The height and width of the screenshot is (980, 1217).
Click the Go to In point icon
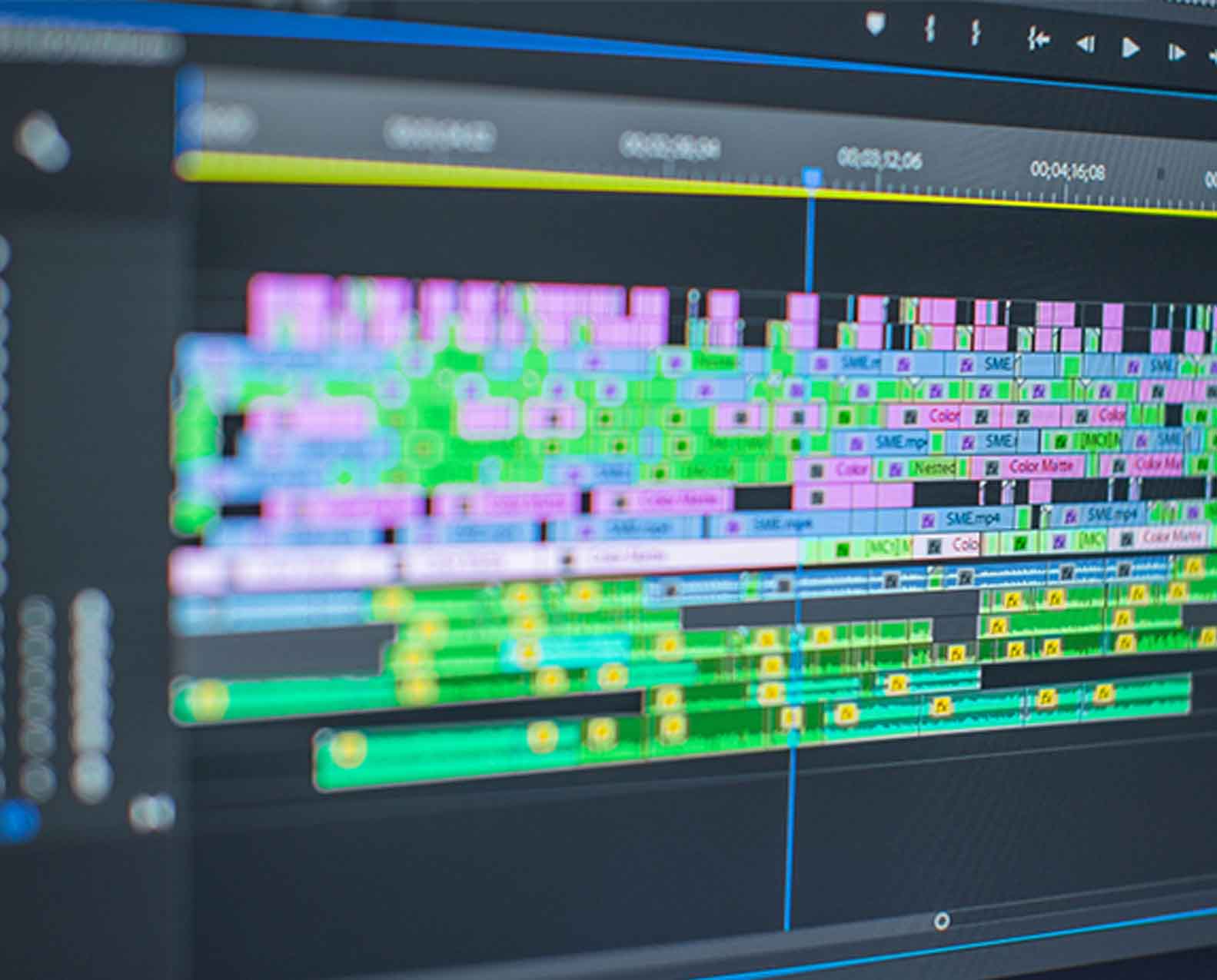click(x=1039, y=39)
